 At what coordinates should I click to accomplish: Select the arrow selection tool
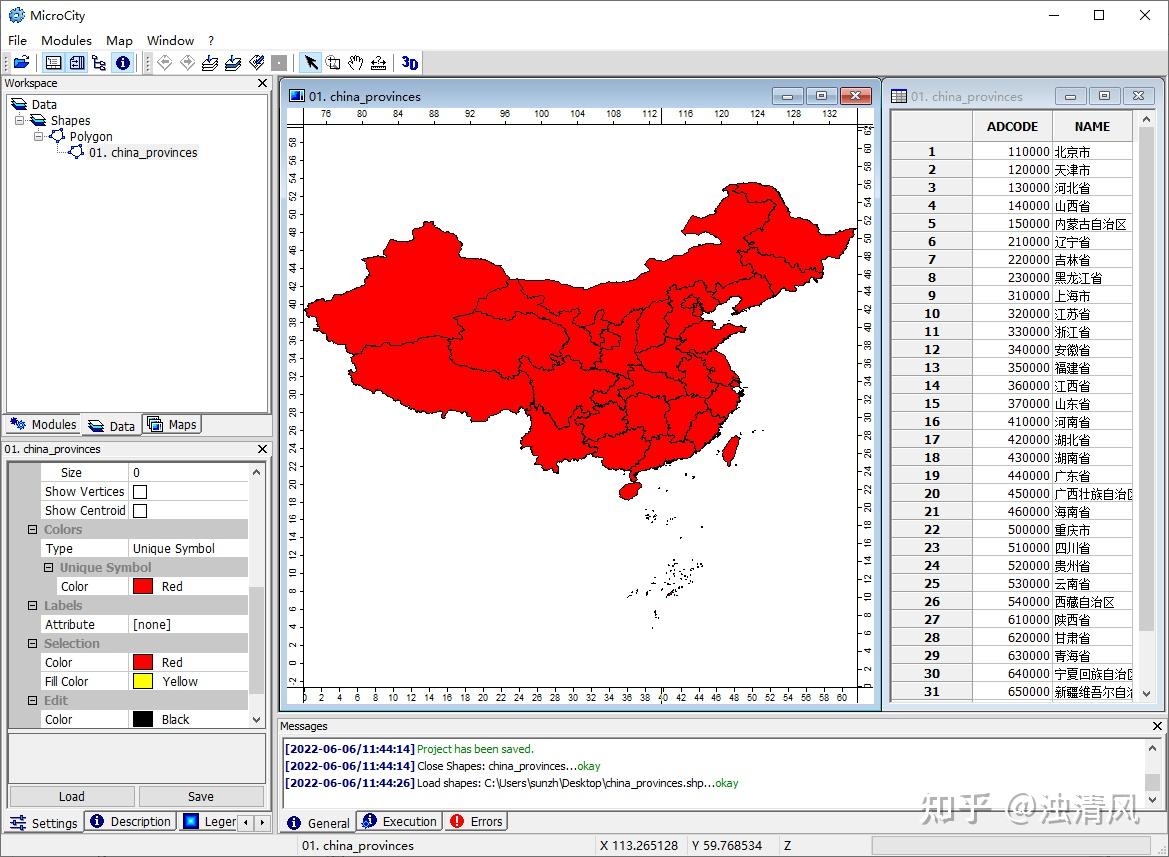pos(312,63)
